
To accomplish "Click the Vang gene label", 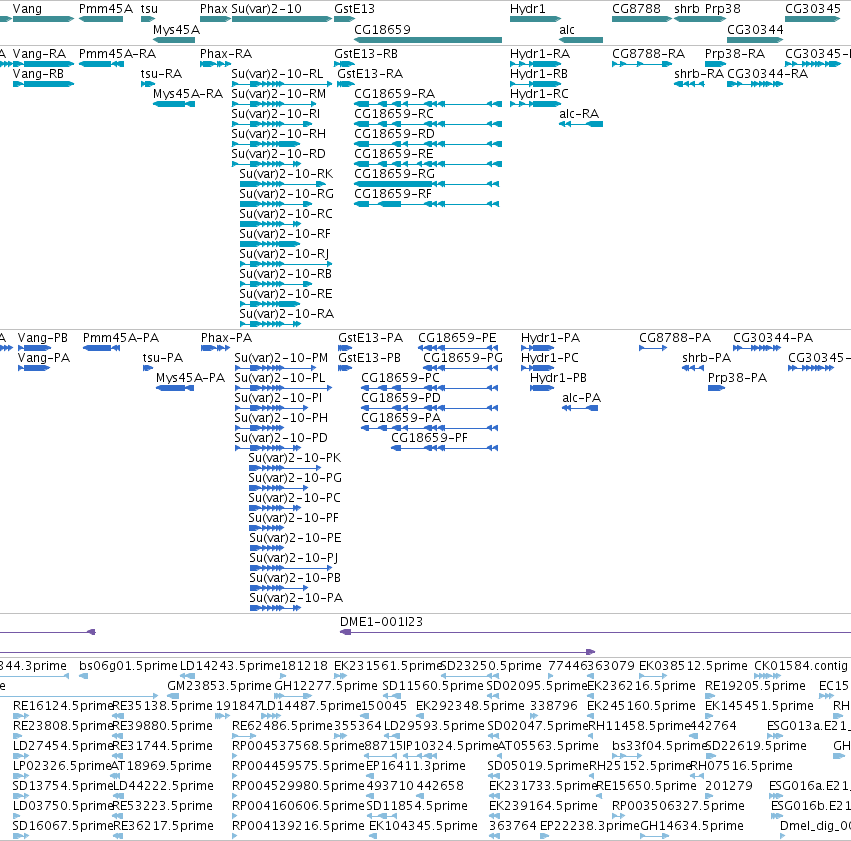I will [27, 9].
